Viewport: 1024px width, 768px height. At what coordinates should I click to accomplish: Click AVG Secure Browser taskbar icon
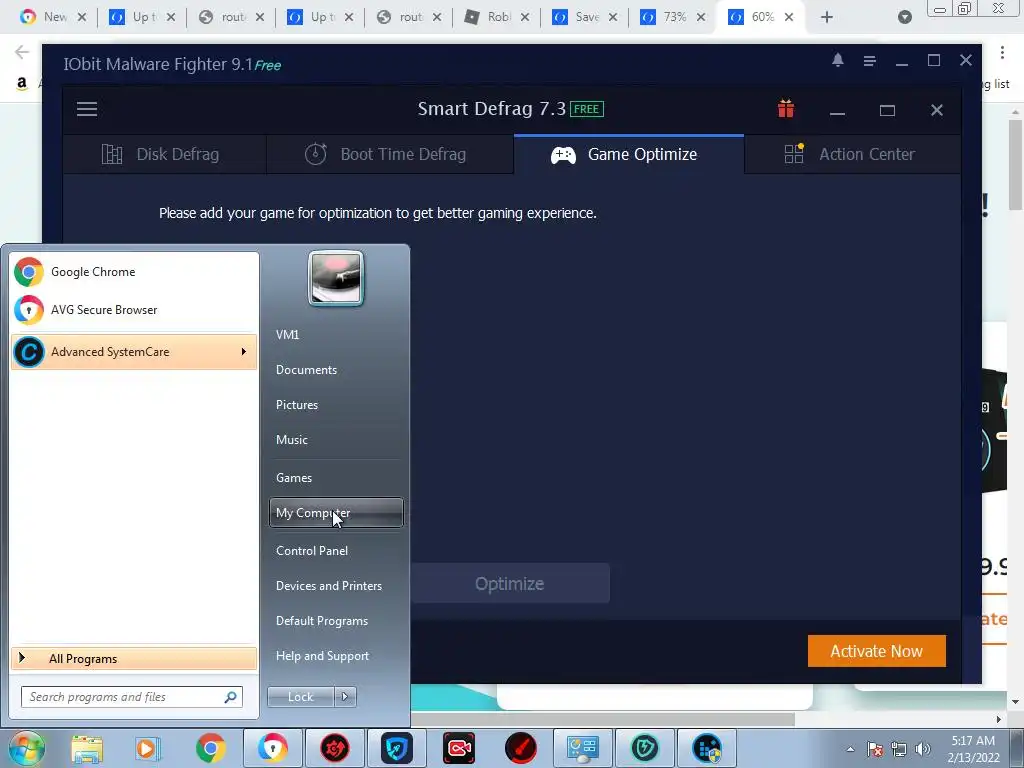tap(272, 748)
